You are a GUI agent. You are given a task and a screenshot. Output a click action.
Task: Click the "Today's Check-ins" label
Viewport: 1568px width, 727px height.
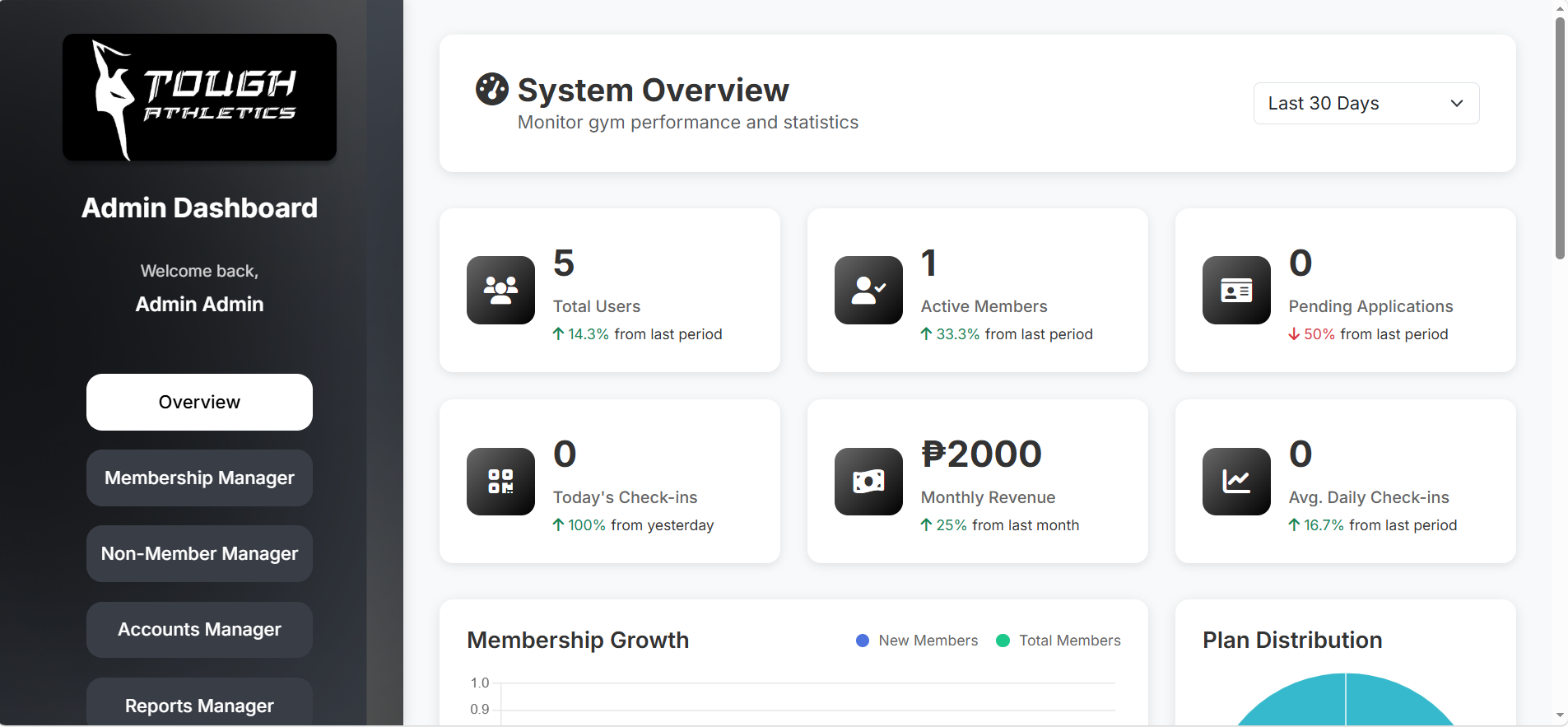(x=626, y=497)
